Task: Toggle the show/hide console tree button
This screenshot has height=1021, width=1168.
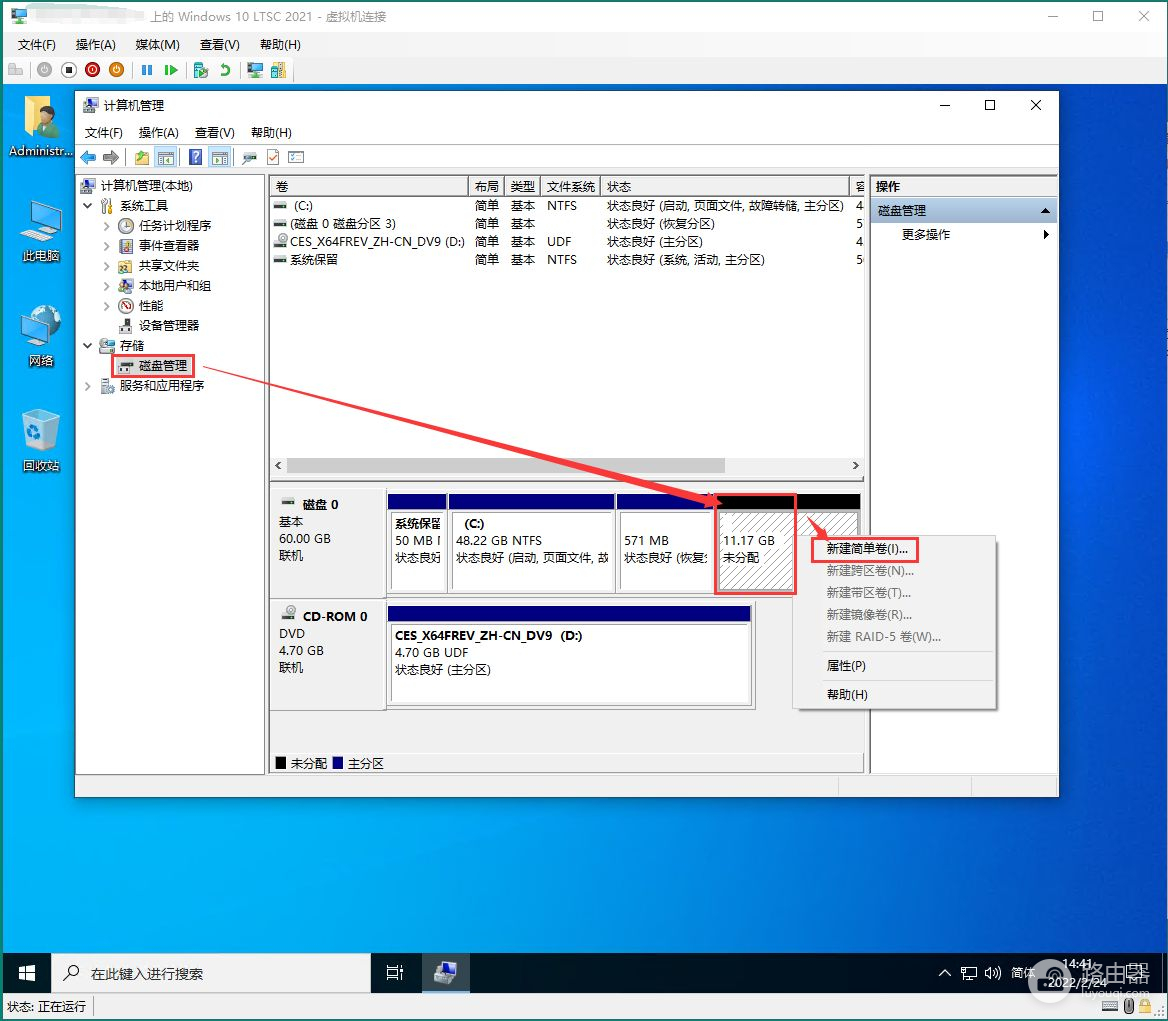Action: pos(166,157)
